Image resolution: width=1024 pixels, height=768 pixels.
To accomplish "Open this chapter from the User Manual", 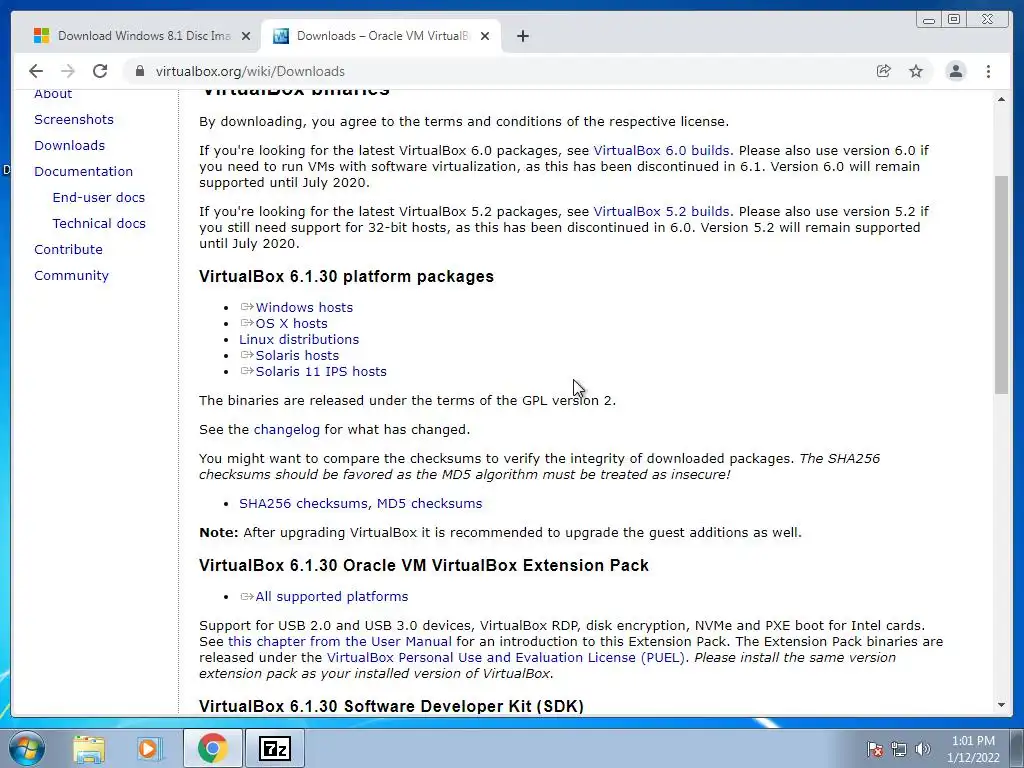I will click(x=340, y=641).
